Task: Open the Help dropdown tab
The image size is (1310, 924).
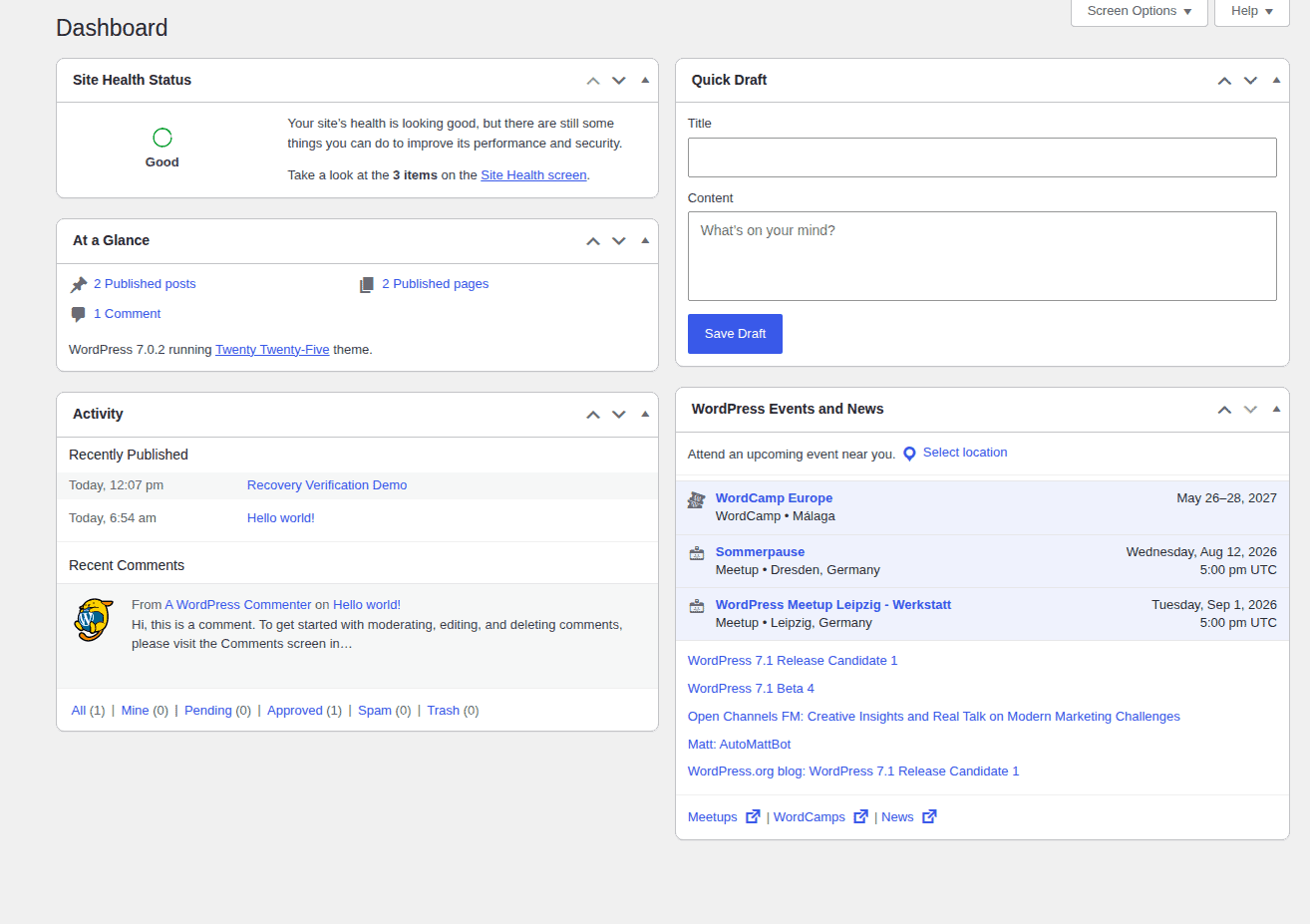Action: click(x=1252, y=11)
